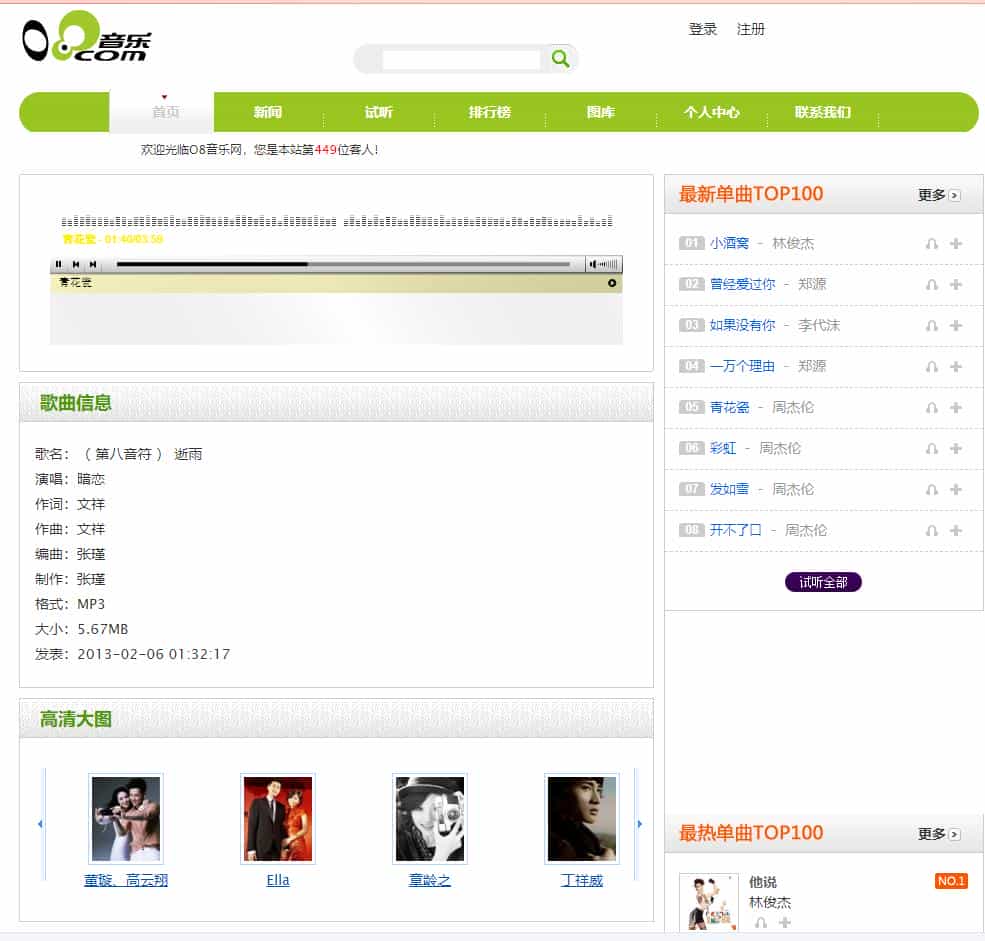Click the previous track icon in the player

[x=76, y=265]
